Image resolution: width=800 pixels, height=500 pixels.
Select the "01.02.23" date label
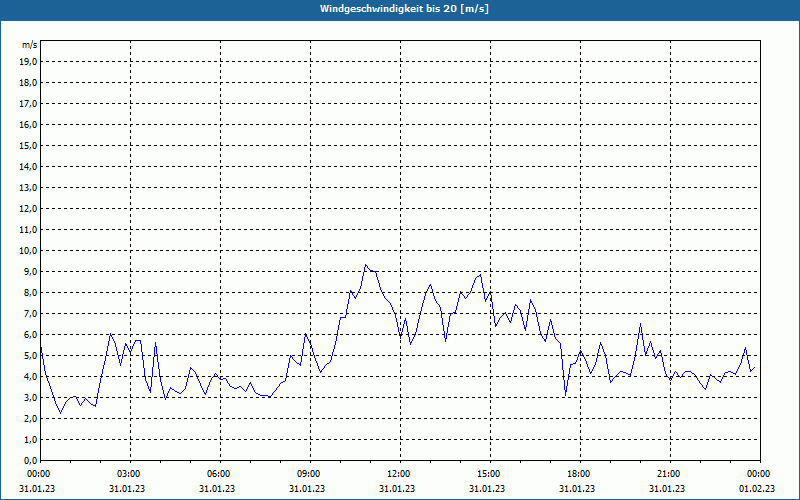757,489
